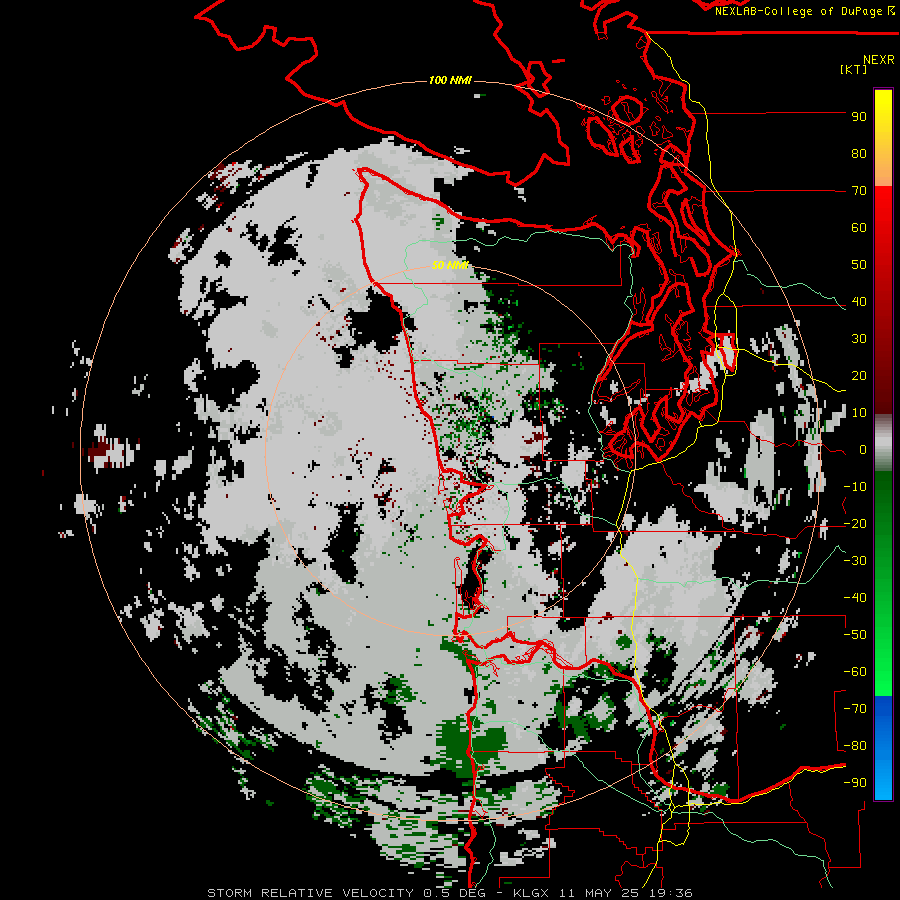
Task: Click the STORM RELATIVE VELOCITY caption text
Action: 310,893
